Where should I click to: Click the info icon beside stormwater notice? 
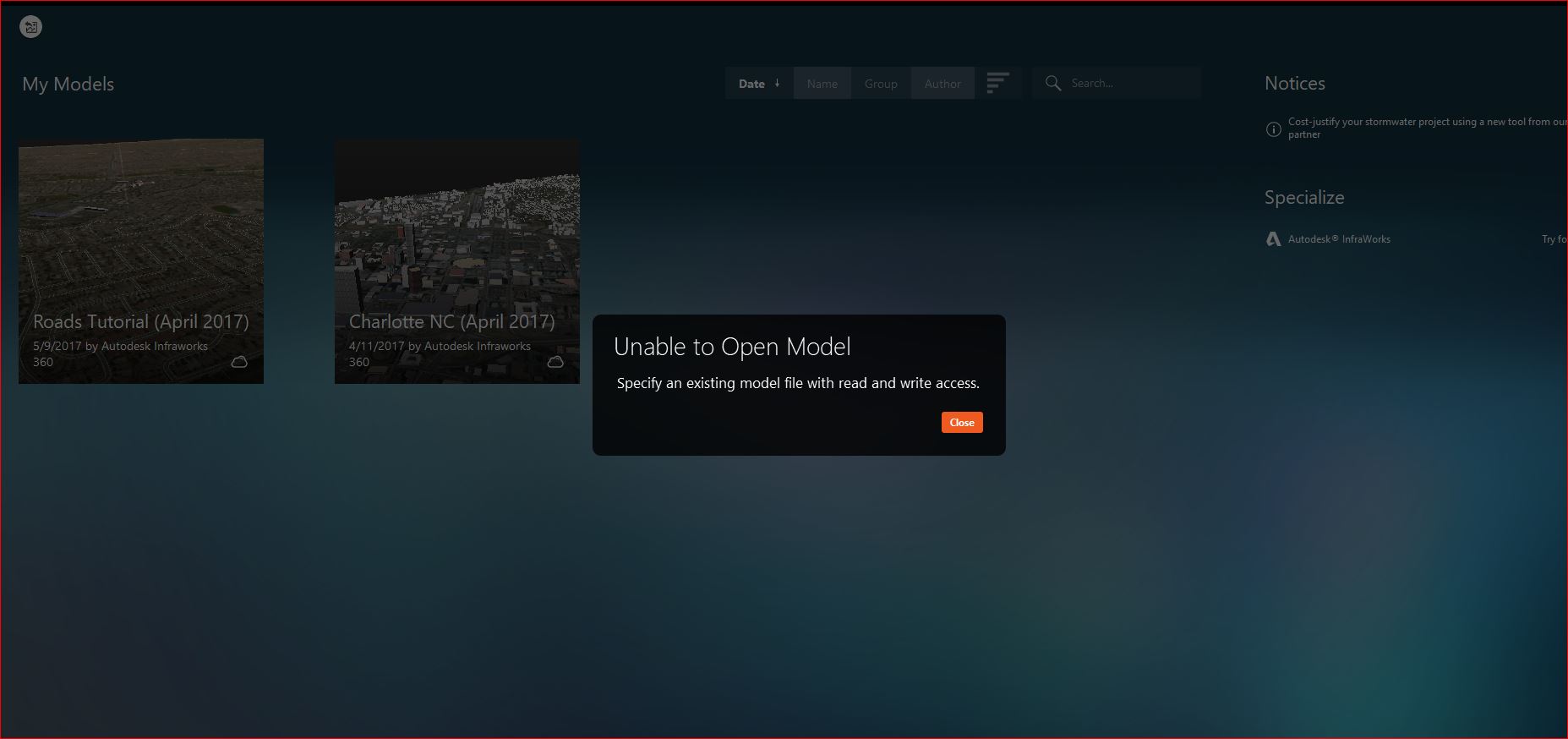pos(1273,129)
